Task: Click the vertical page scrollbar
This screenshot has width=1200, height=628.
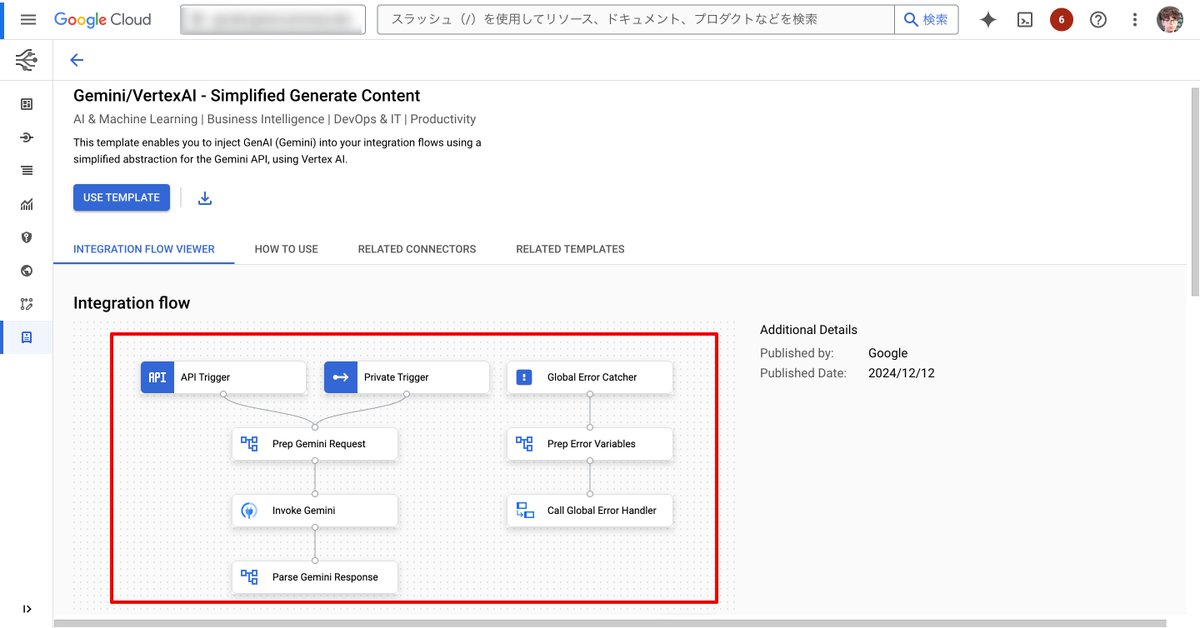Action: (x=1194, y=190)
